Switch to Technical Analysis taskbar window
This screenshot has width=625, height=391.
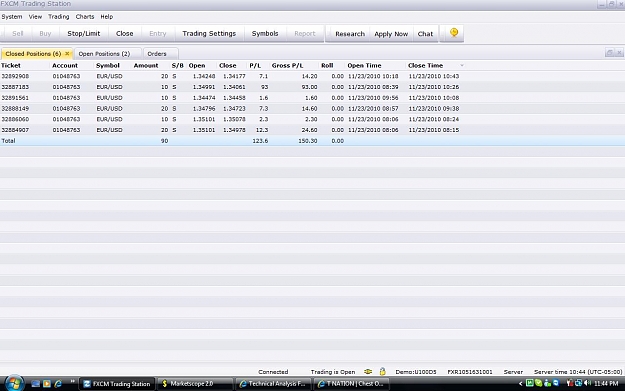(273, 384)
